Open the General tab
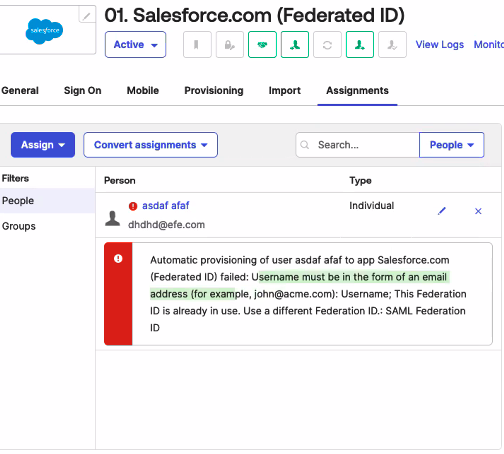 [x=20, y=90]
